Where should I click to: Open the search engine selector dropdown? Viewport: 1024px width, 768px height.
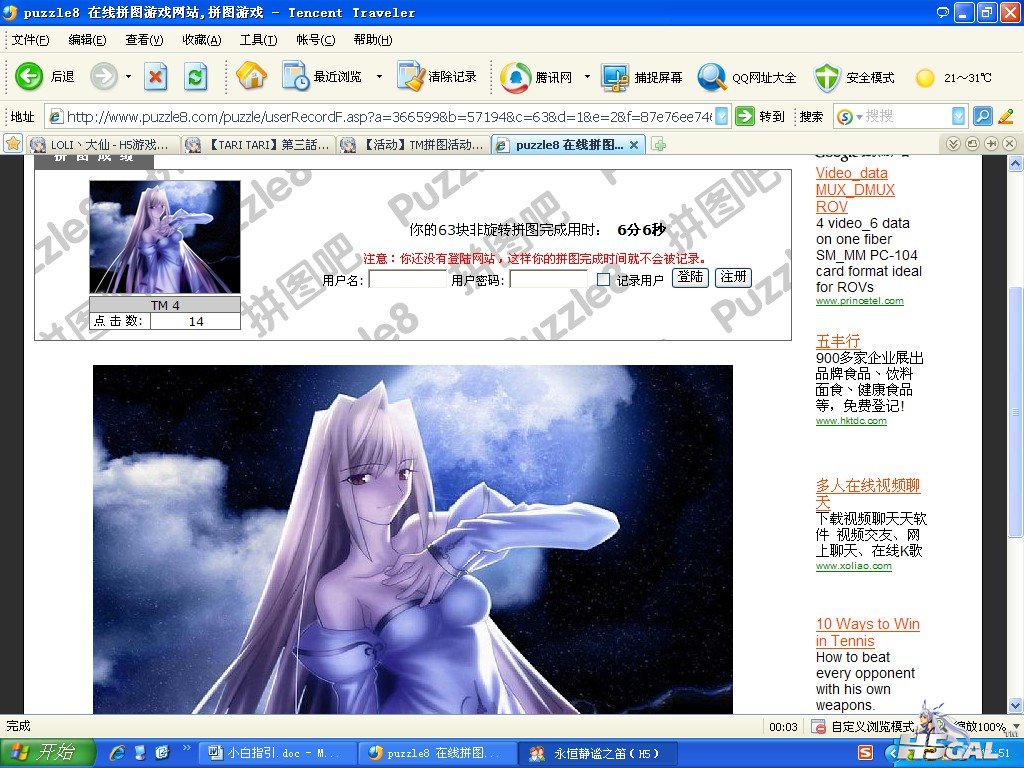pos(850,116)
